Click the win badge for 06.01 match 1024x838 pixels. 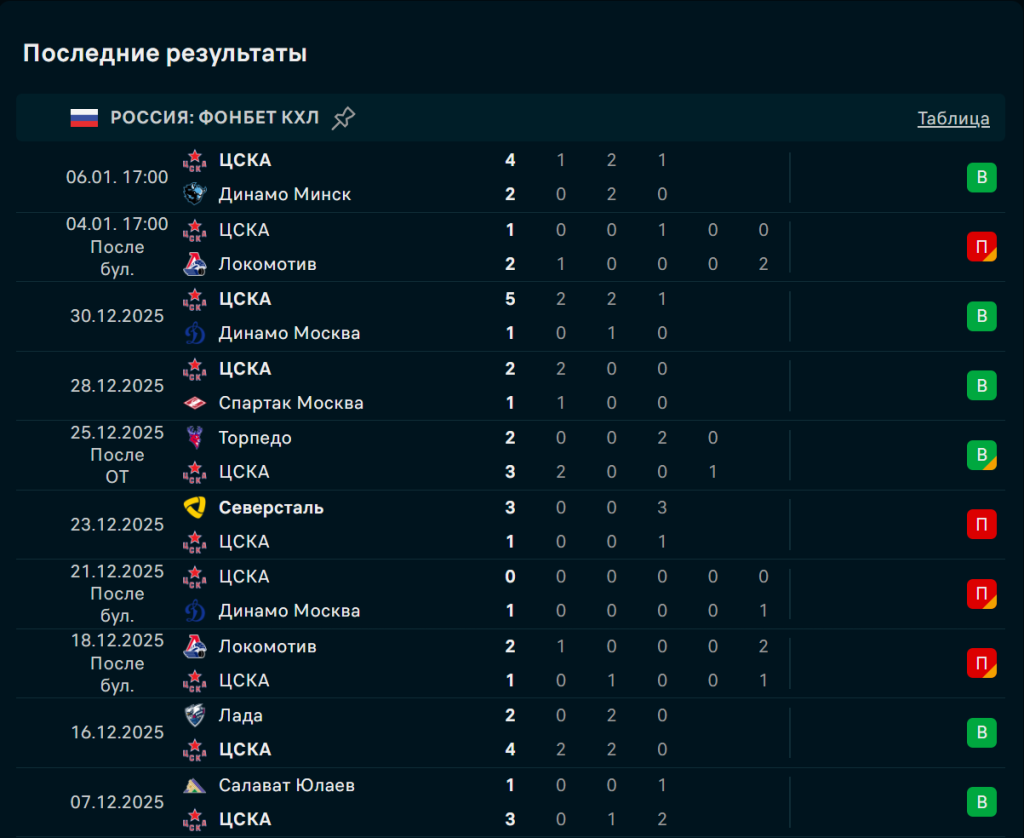coord(981,178)
